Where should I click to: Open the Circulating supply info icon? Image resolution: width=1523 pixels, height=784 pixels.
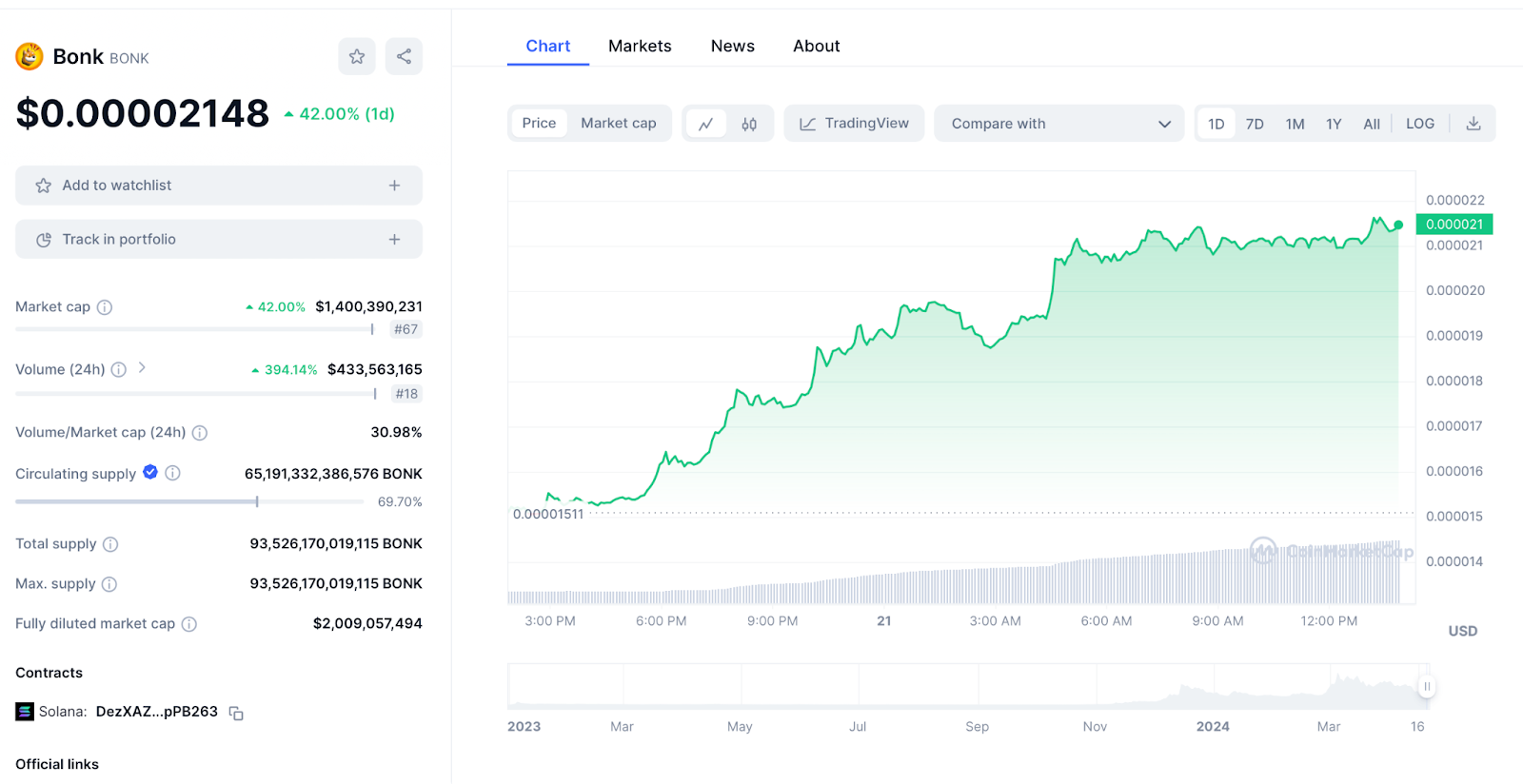coord(172,473)
